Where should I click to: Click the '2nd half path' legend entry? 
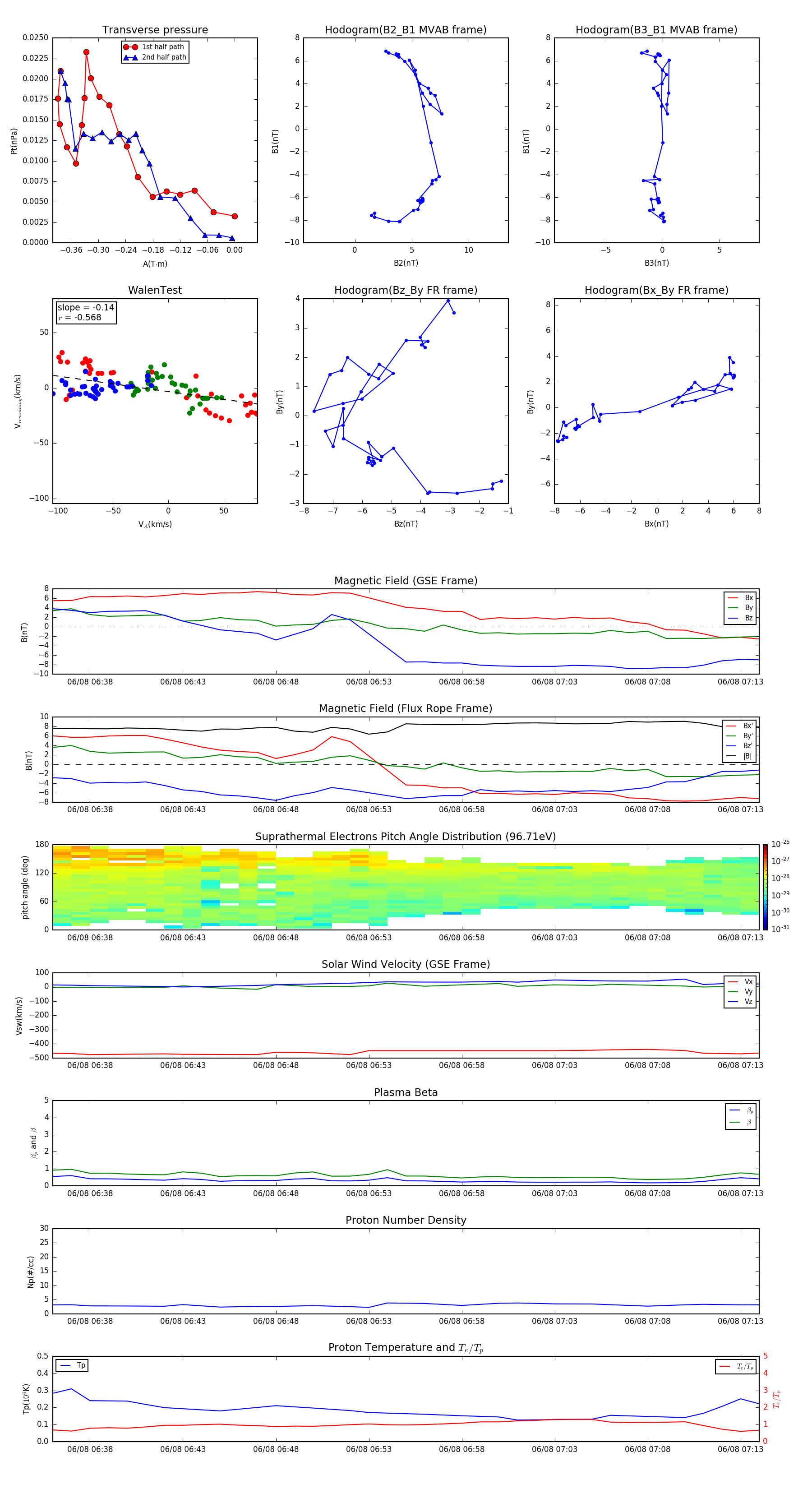click(154, 57)
